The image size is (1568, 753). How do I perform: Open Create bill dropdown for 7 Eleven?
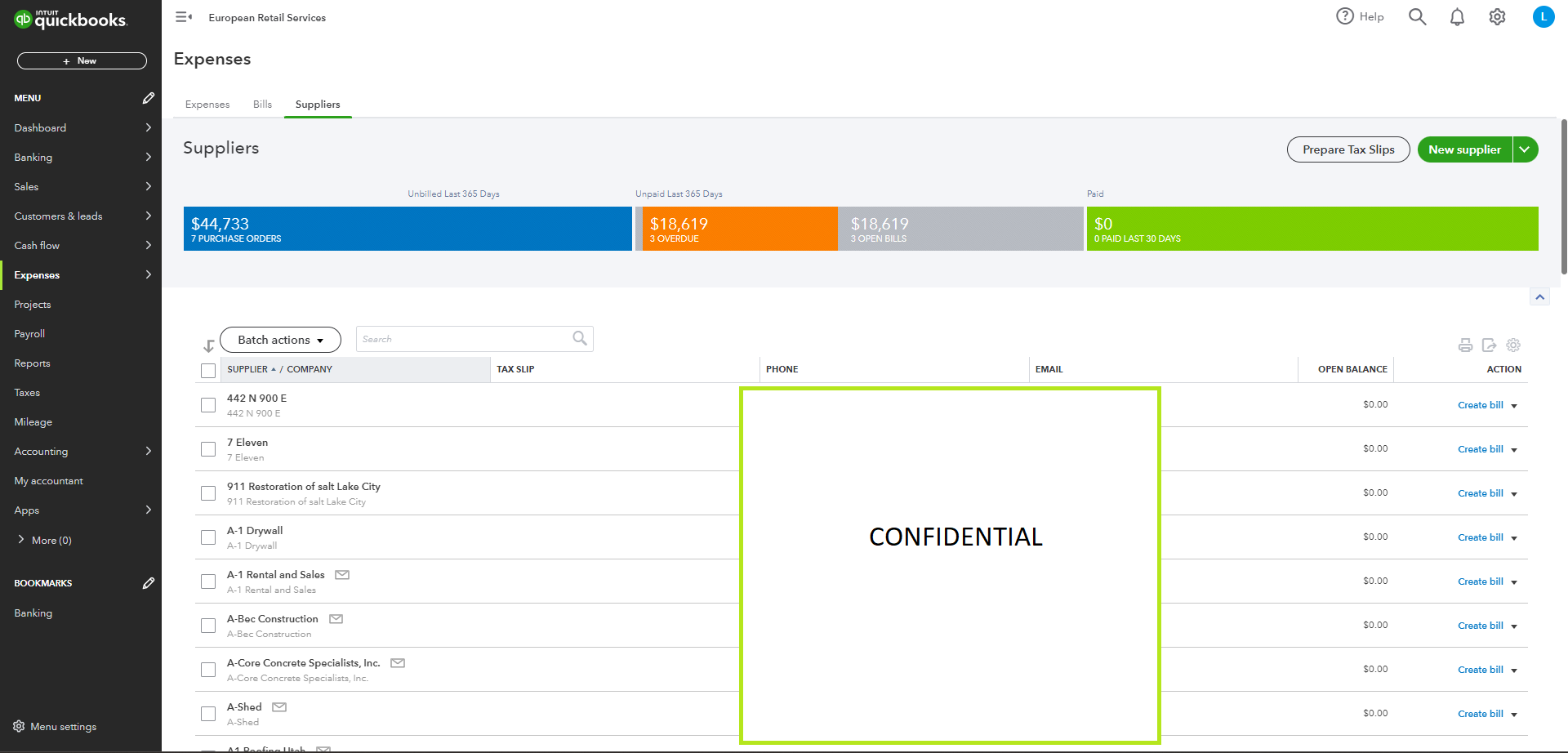point(1514,450)
